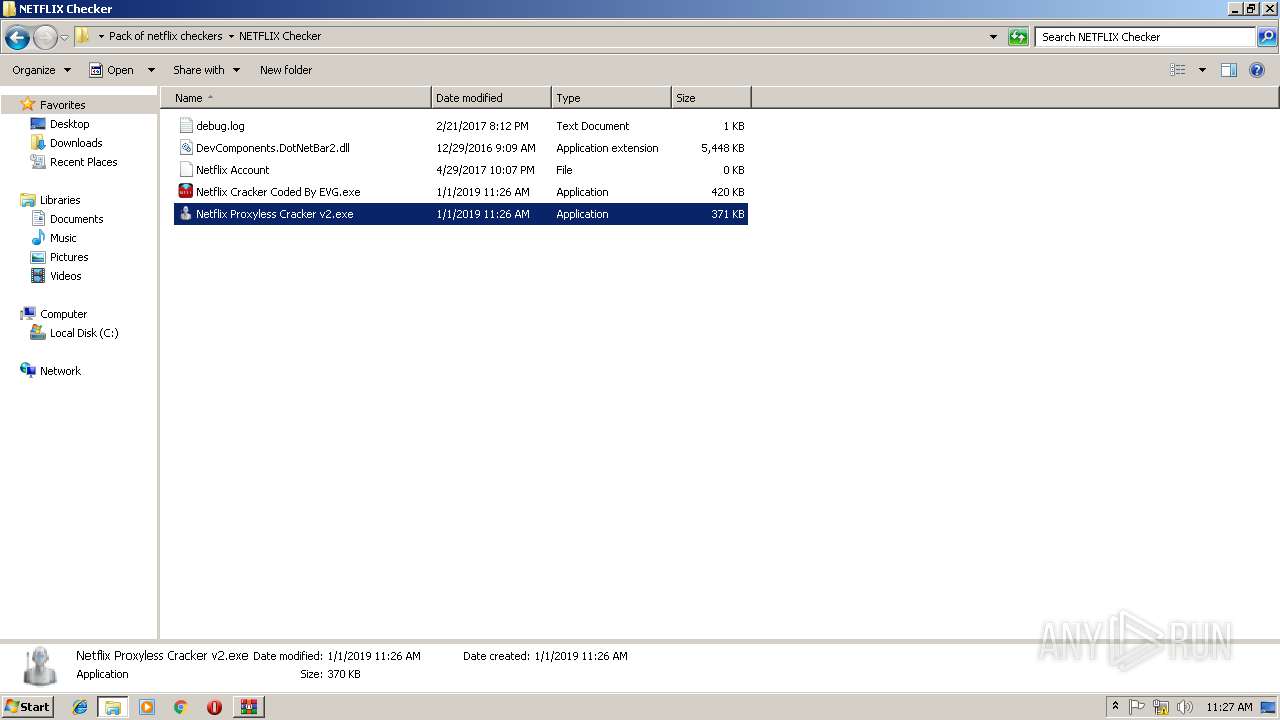The image size is (1280, 720).
Task: Open the Help question mark icon
Action: [x=1258, y=70]
